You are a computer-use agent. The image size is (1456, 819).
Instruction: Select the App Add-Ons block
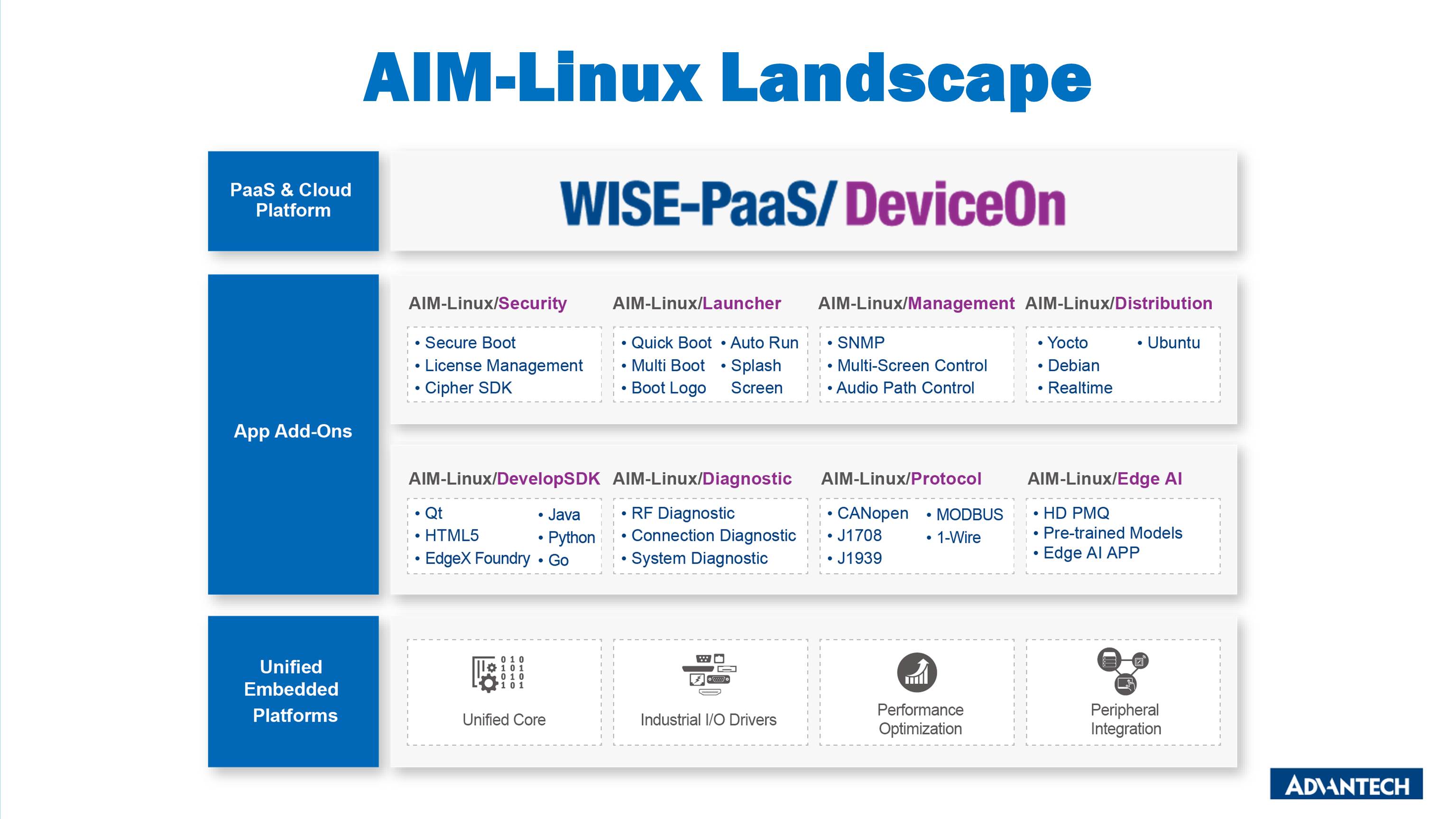point(294,434)
